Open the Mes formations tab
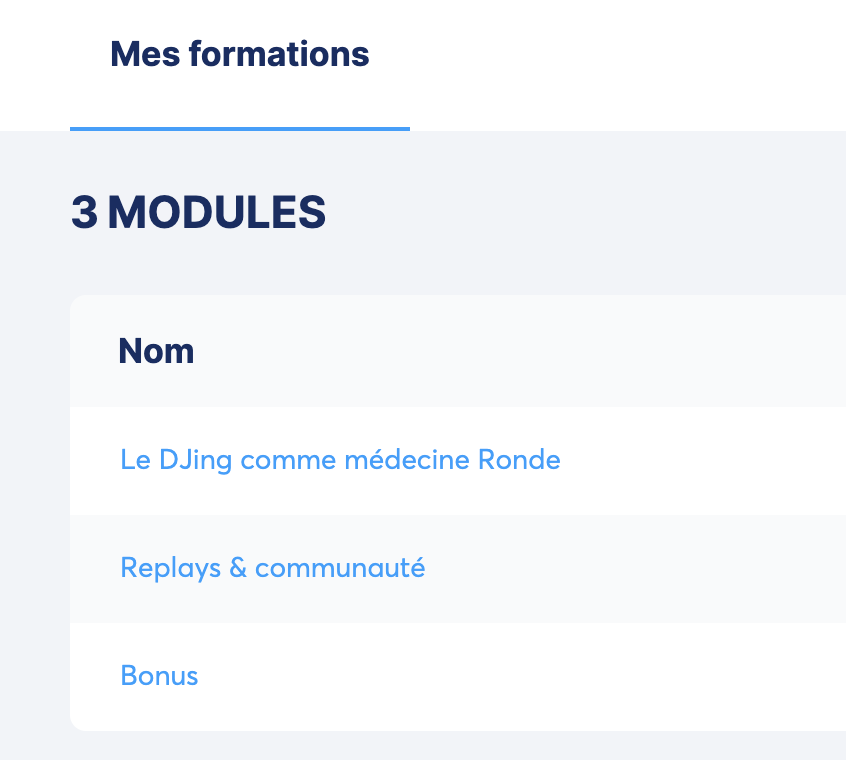The width and height of the screenshot is (846, 760). tap(239, 54)
